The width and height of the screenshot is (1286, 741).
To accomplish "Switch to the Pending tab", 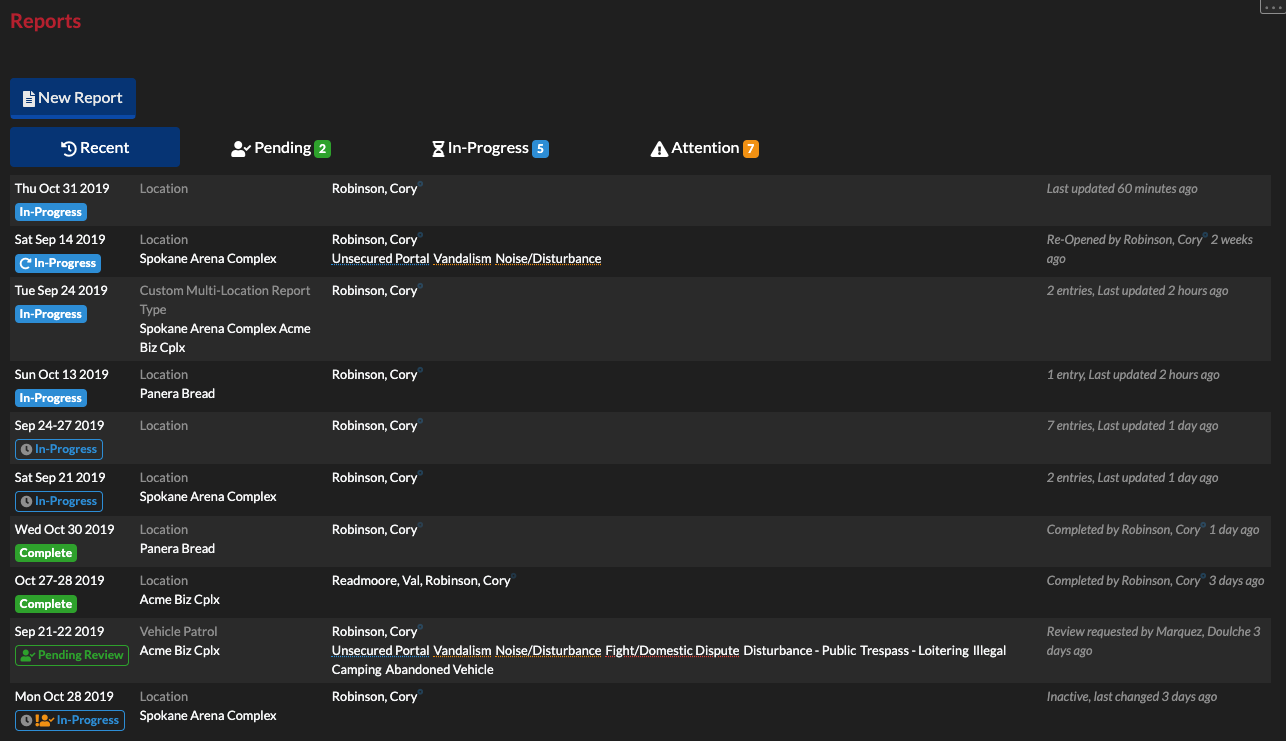I will coord(280,147).
